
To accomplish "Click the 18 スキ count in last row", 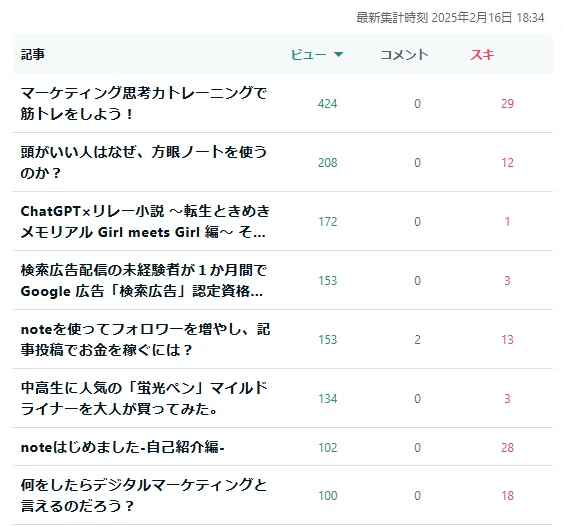I will (507, 496).
